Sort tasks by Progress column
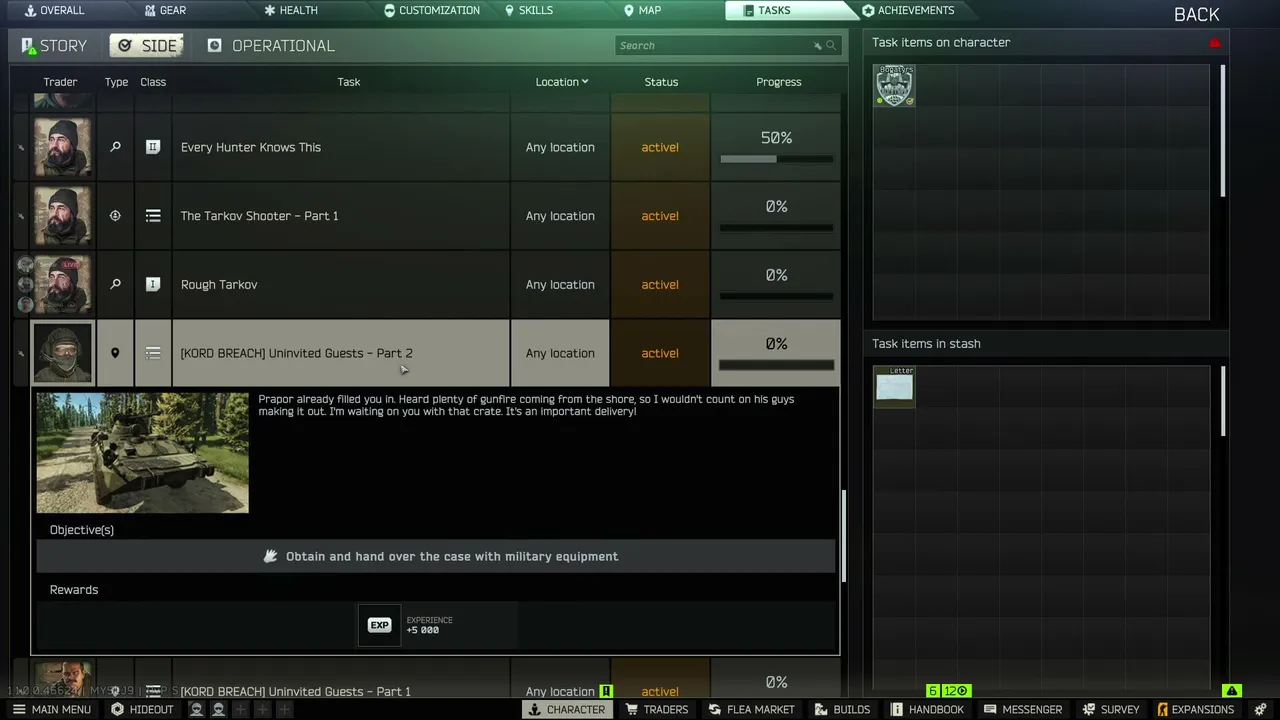 tap(778, 82)
